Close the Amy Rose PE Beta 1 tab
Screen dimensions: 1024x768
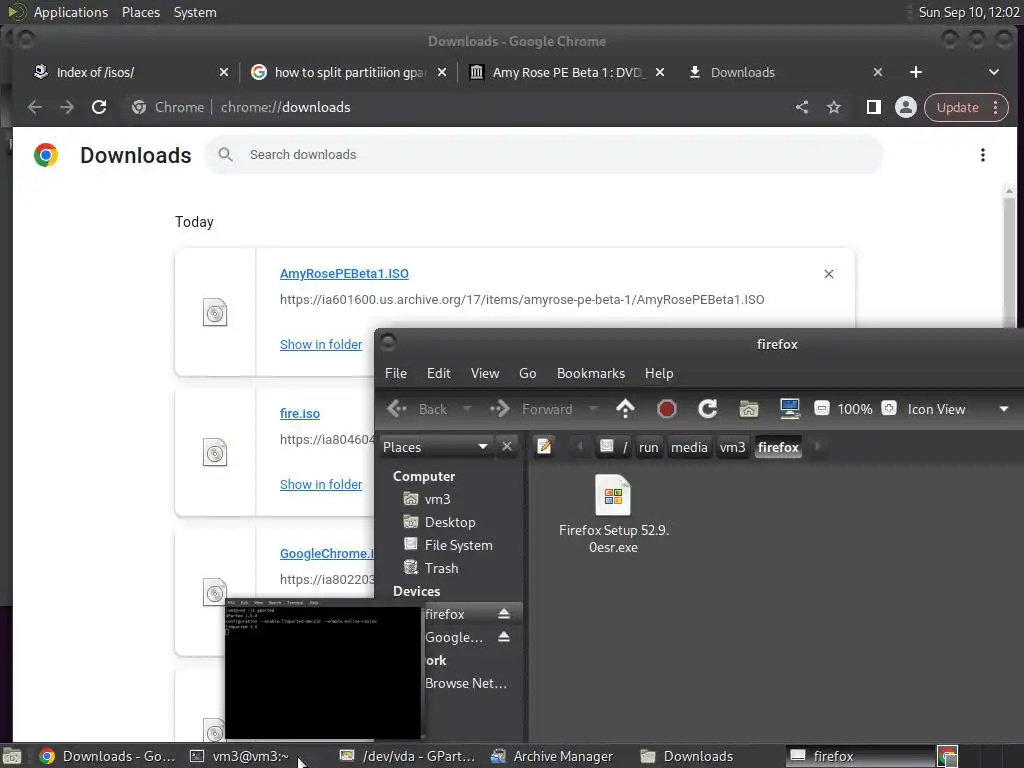(x=660, y=72)
